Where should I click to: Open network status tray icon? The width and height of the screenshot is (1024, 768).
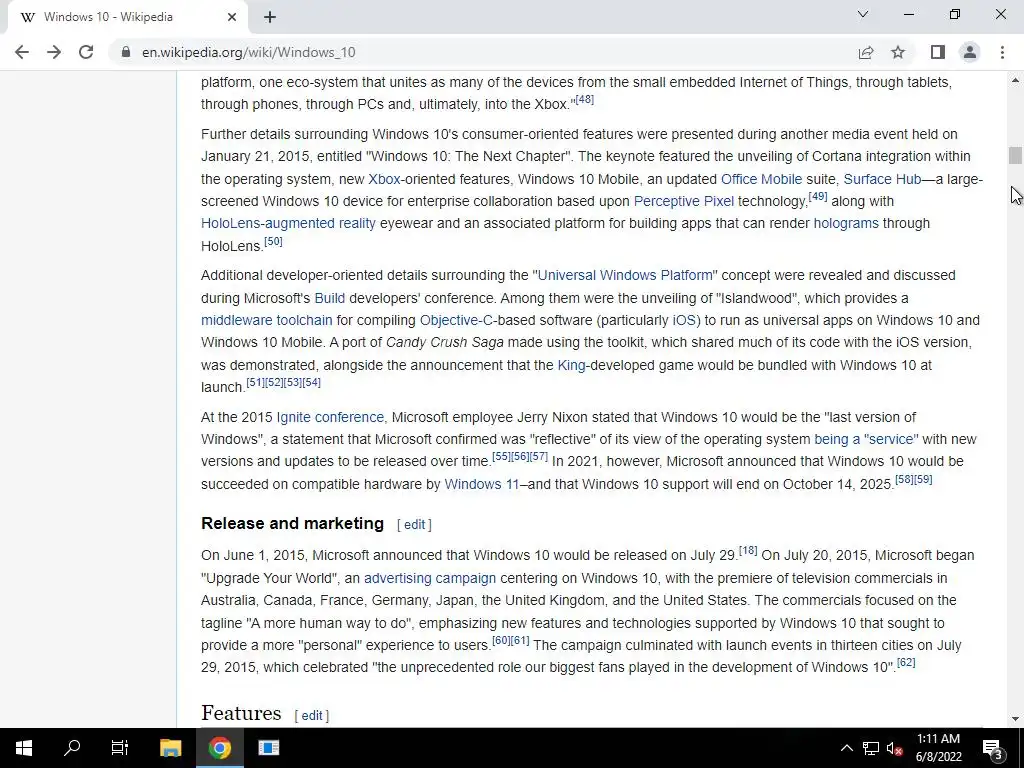coord(871,748)
